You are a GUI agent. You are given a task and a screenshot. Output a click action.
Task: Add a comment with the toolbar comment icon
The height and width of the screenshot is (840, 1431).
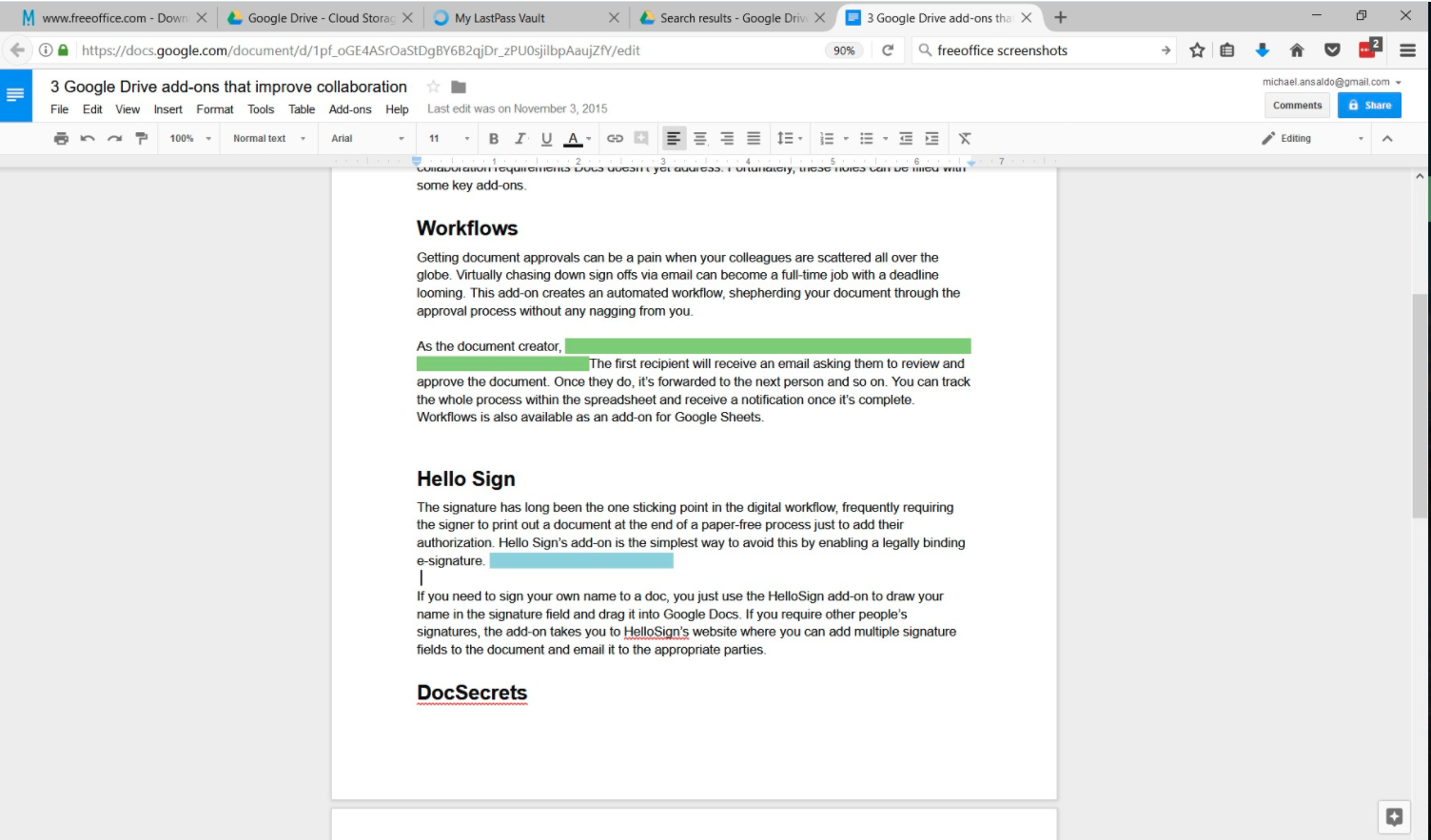pyautogui.click(x=641, y=139)
